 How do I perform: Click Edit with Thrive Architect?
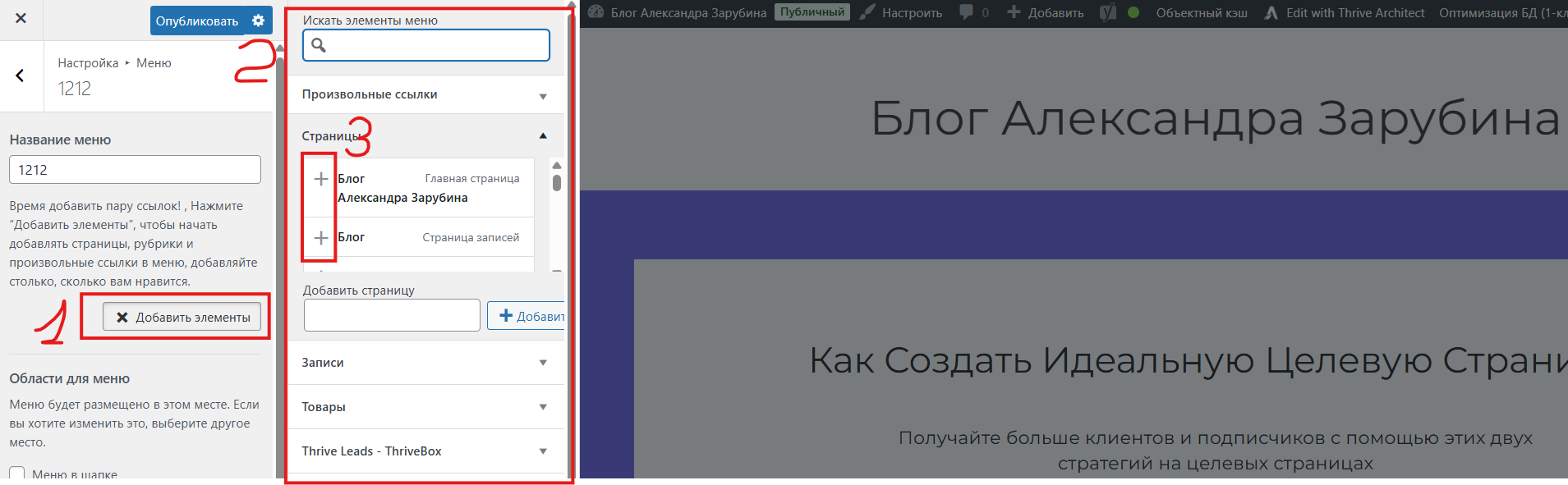click(1345, 12)
